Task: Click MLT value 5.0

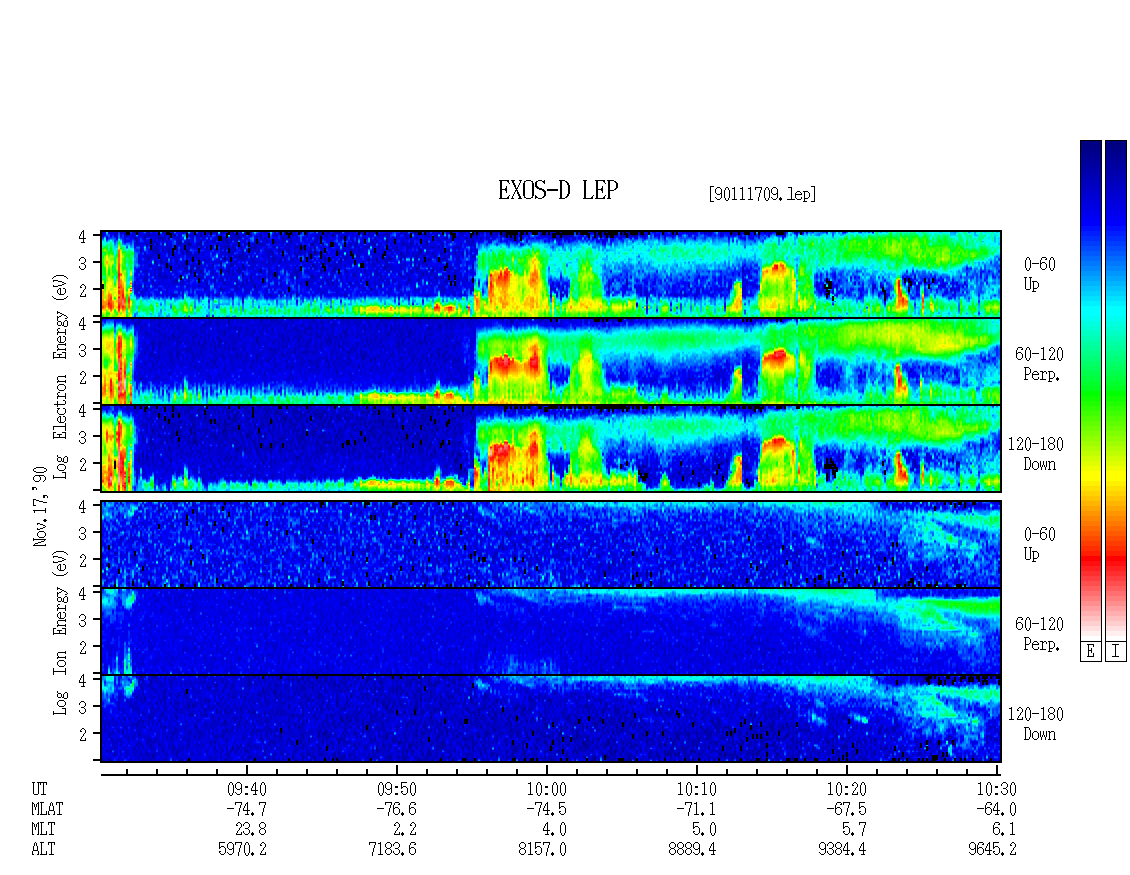Action: 705,829
